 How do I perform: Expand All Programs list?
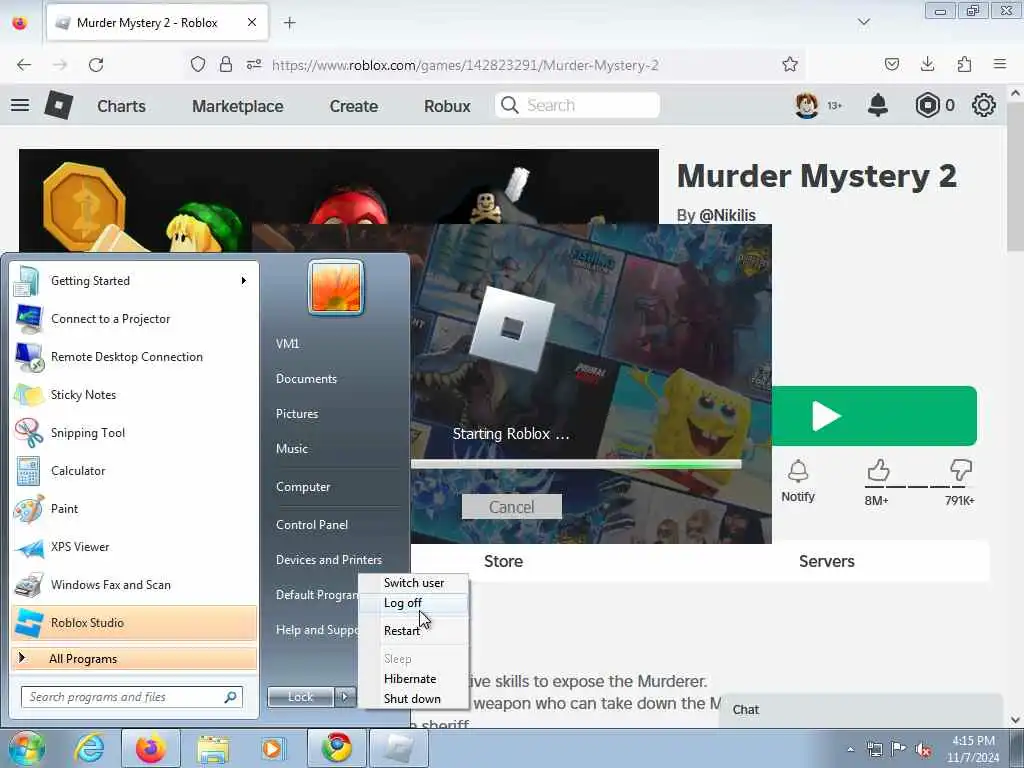pyautogui.click(x=134, y=659)
